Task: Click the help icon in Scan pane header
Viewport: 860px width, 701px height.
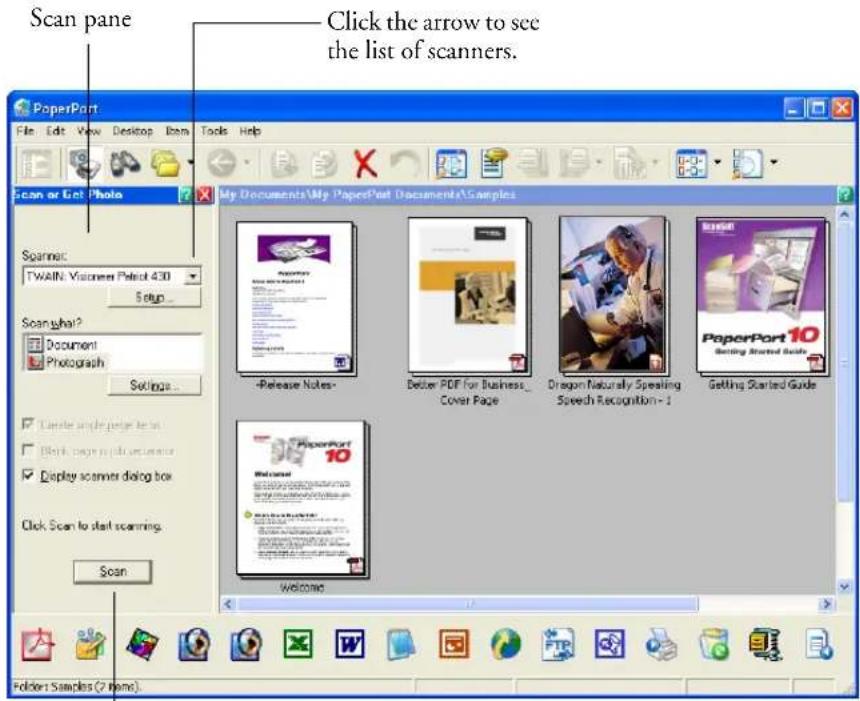Action: tap(186, 195)
